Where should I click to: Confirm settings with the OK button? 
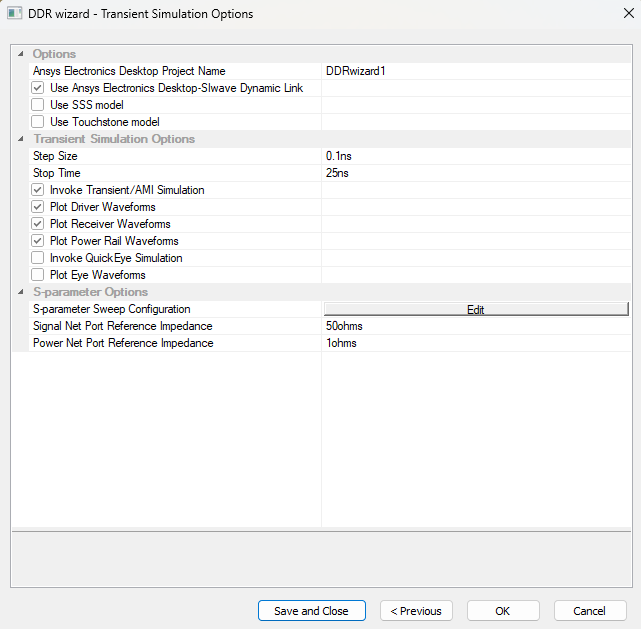(503, 611)
